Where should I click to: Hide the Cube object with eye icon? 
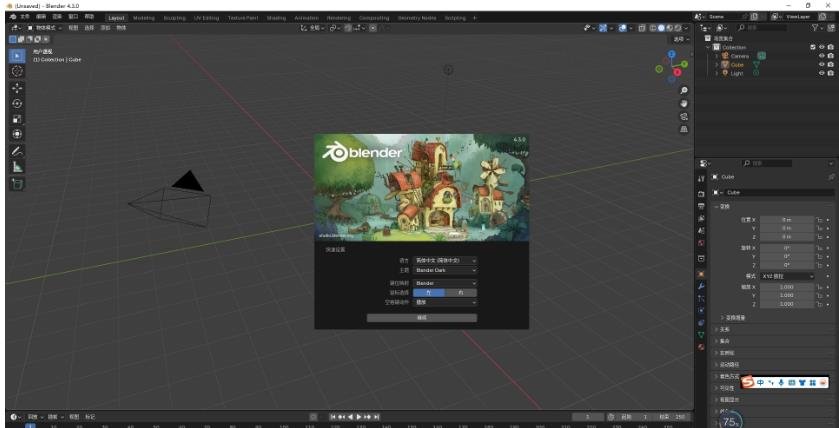click(x=822, y=64)
